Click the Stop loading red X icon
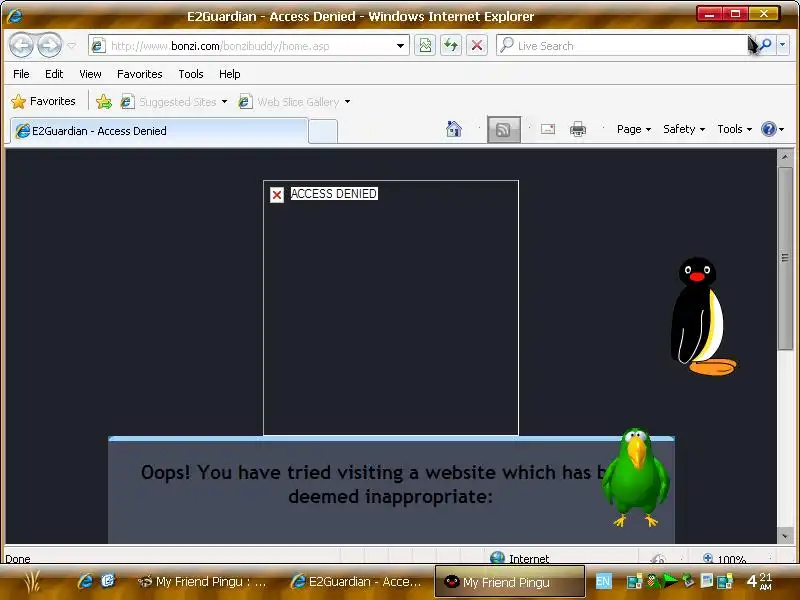Viewport: 800px width, 600px height. (477, 45)
